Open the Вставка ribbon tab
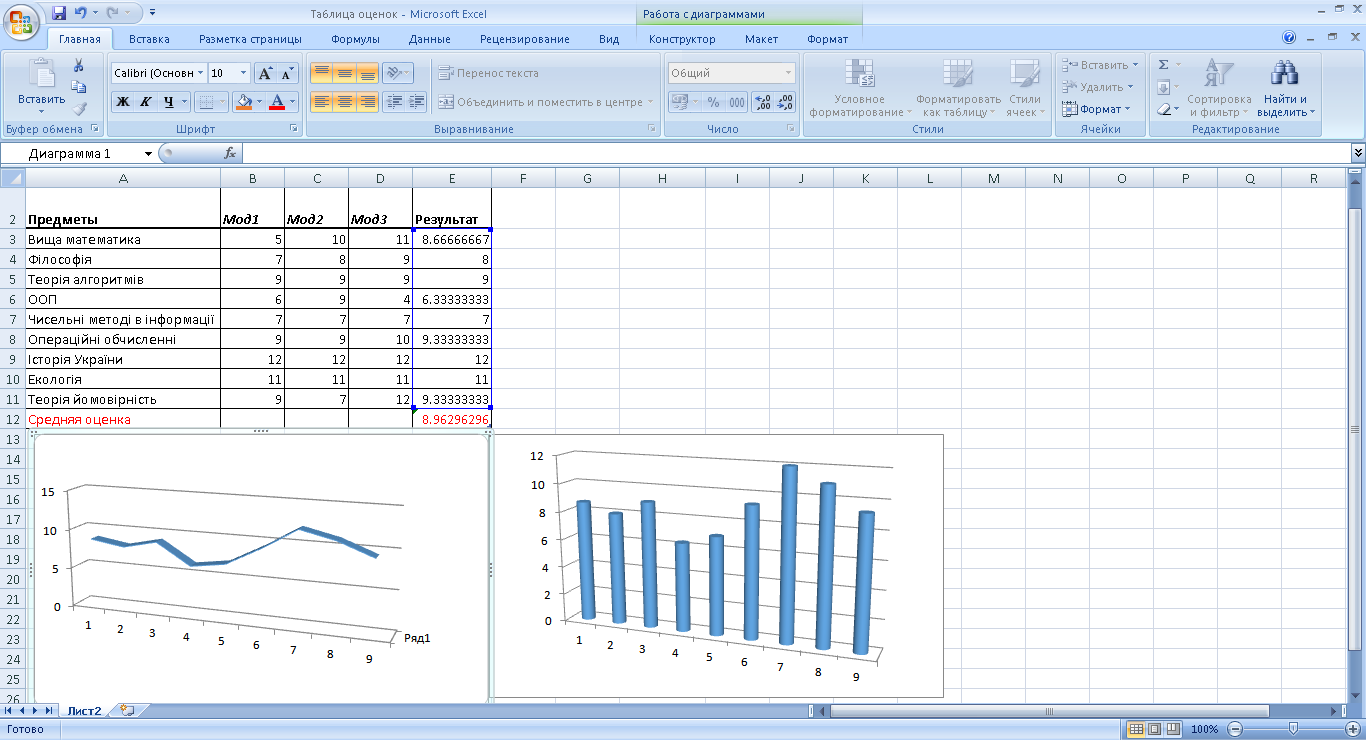Image resolution: width=1366 pixels, height=740 pixels. click(x=149, y=39)
